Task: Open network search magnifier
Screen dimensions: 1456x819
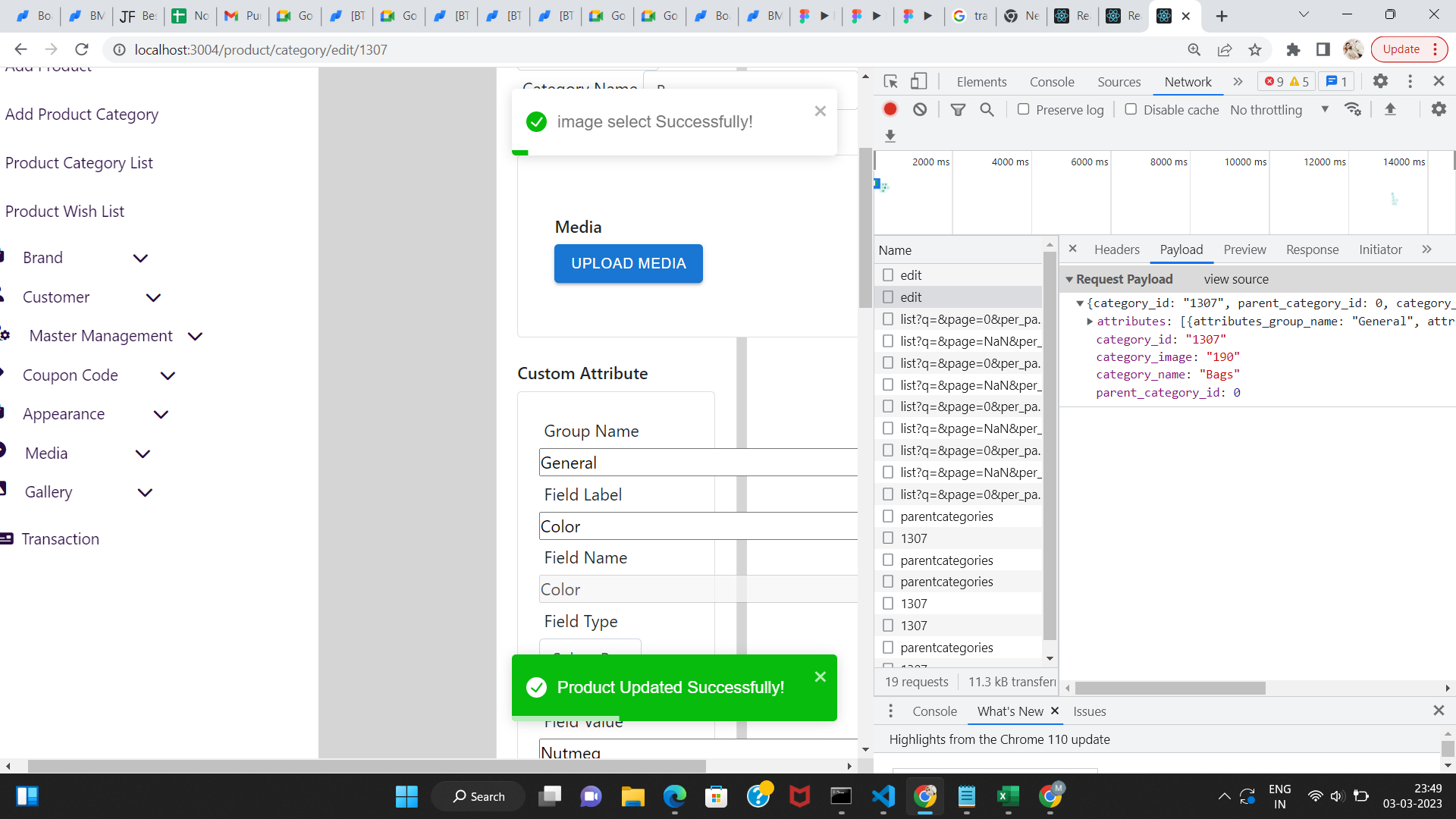Action: tap(987, 109)
